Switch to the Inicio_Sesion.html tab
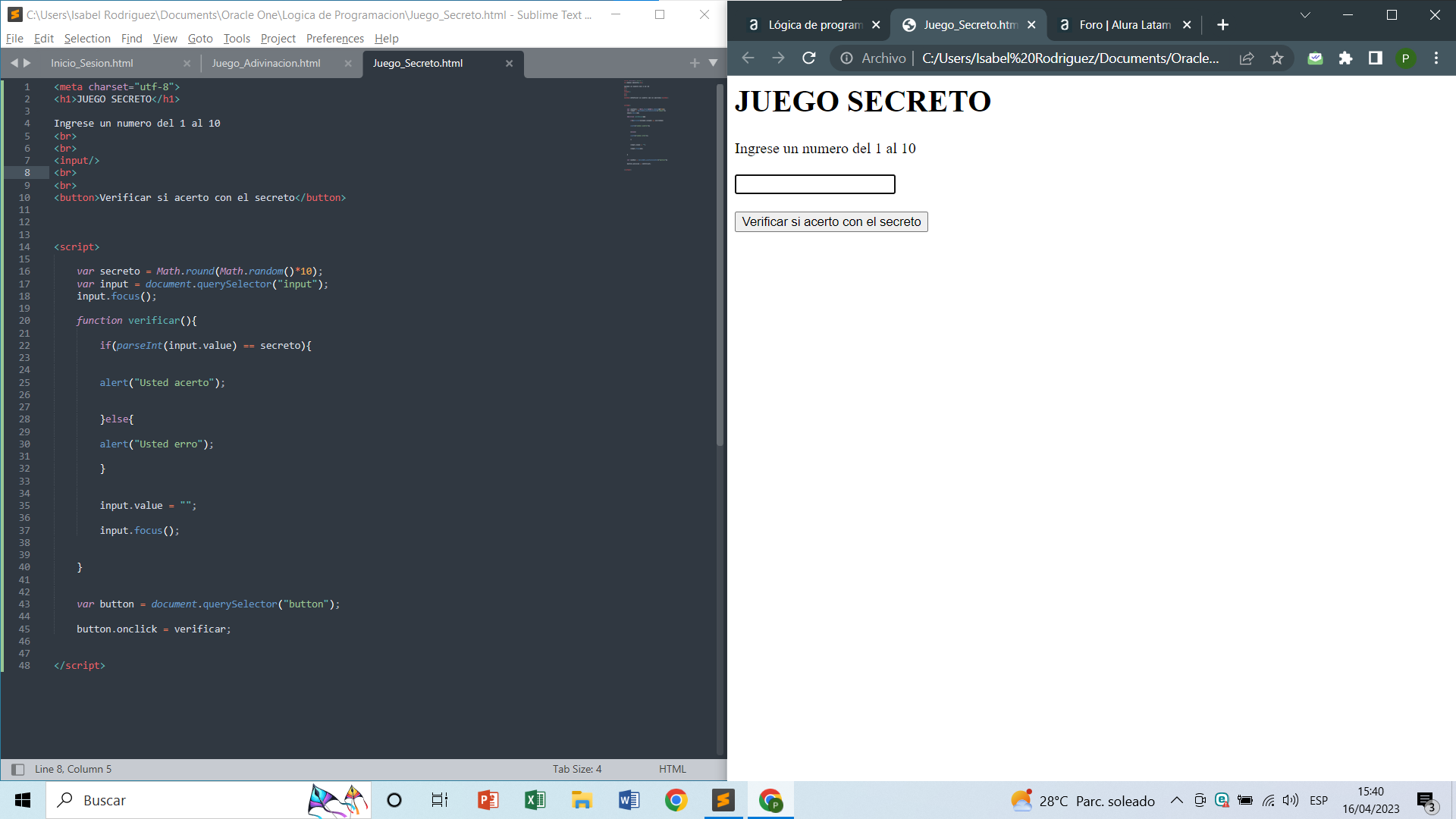 click(92, 63)
